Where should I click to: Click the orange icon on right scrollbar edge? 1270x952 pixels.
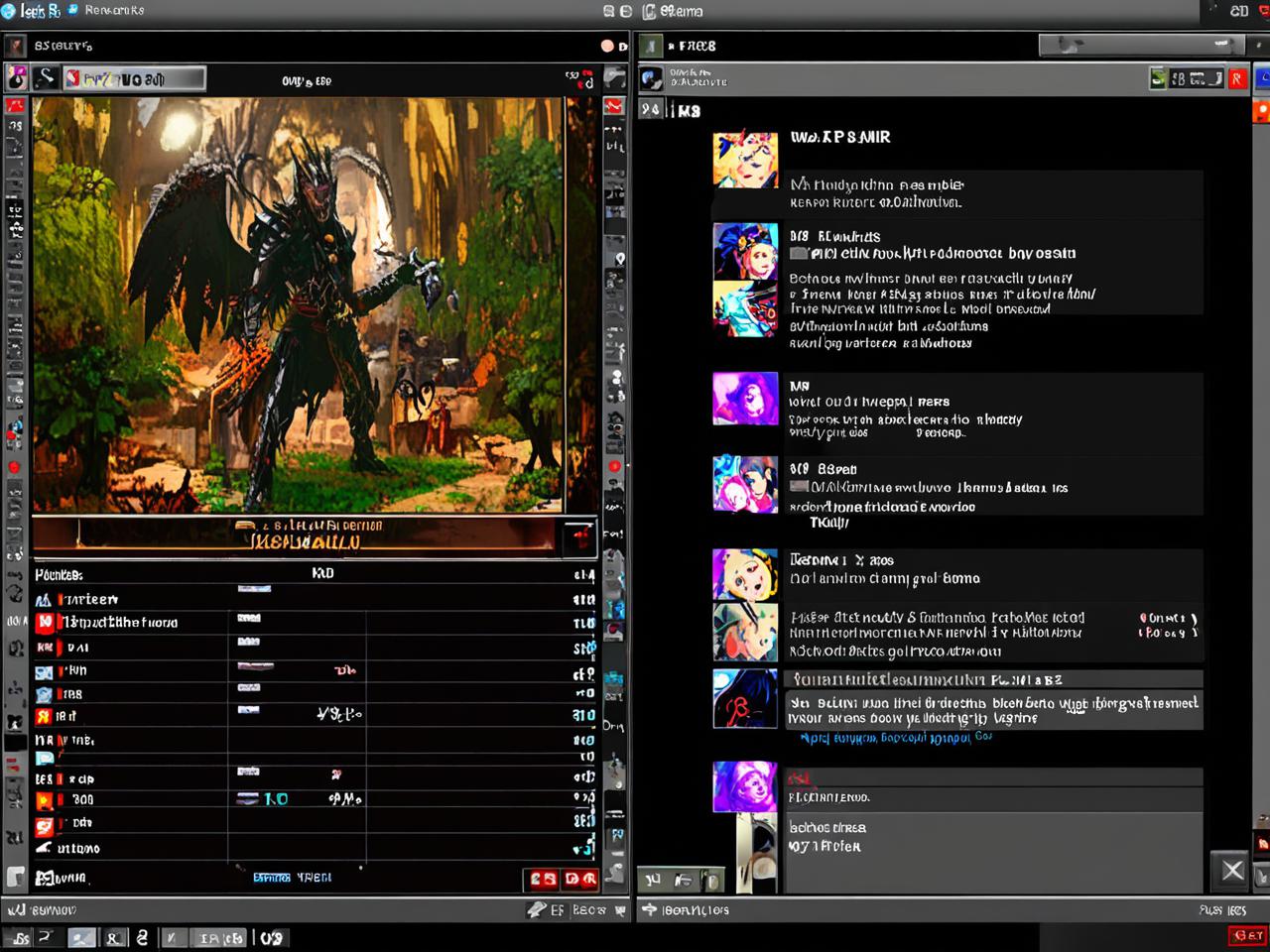click(x=1262, y=110)
